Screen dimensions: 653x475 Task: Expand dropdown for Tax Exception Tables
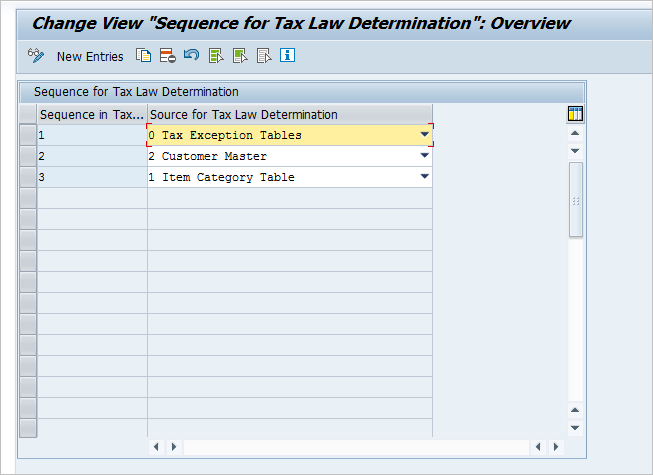coord(424,134)
